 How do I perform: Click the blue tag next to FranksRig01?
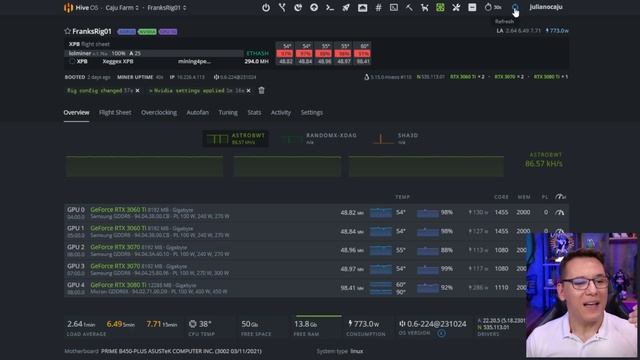pos(126,31)
